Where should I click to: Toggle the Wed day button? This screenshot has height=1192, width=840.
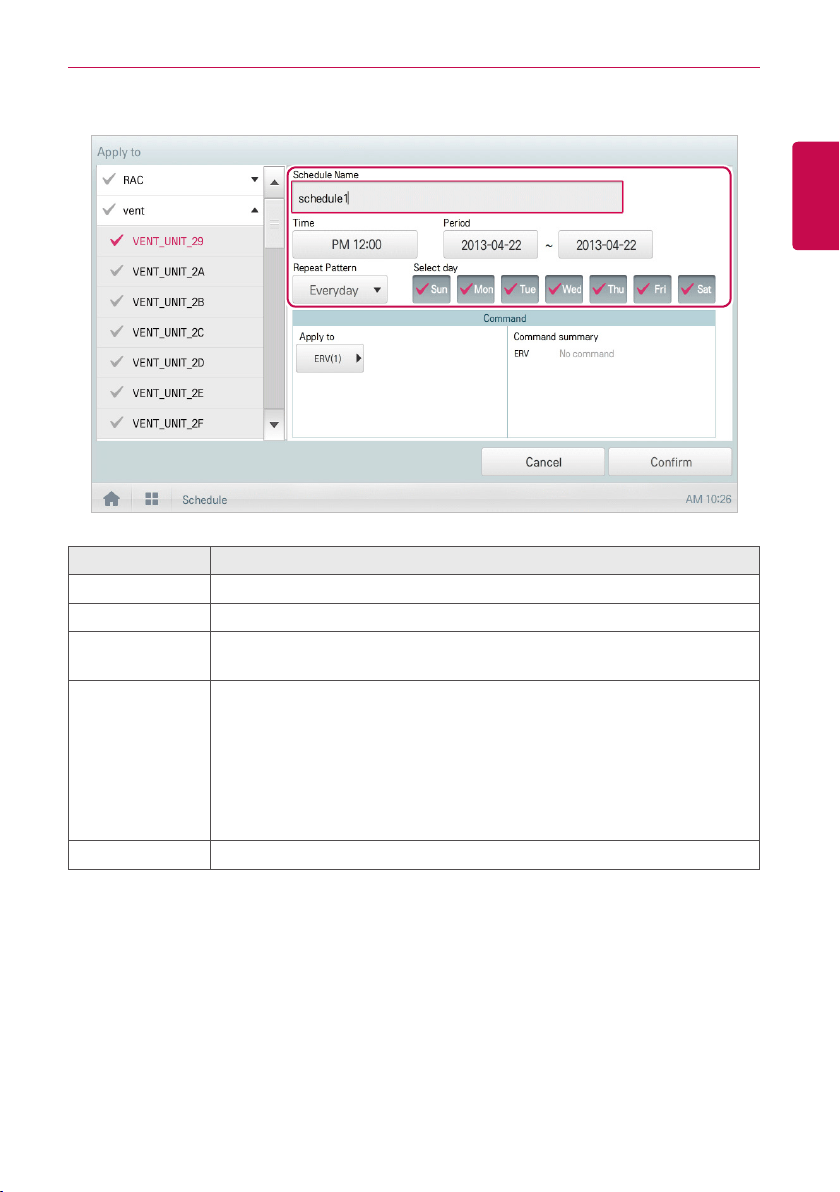tap(564, 289)
